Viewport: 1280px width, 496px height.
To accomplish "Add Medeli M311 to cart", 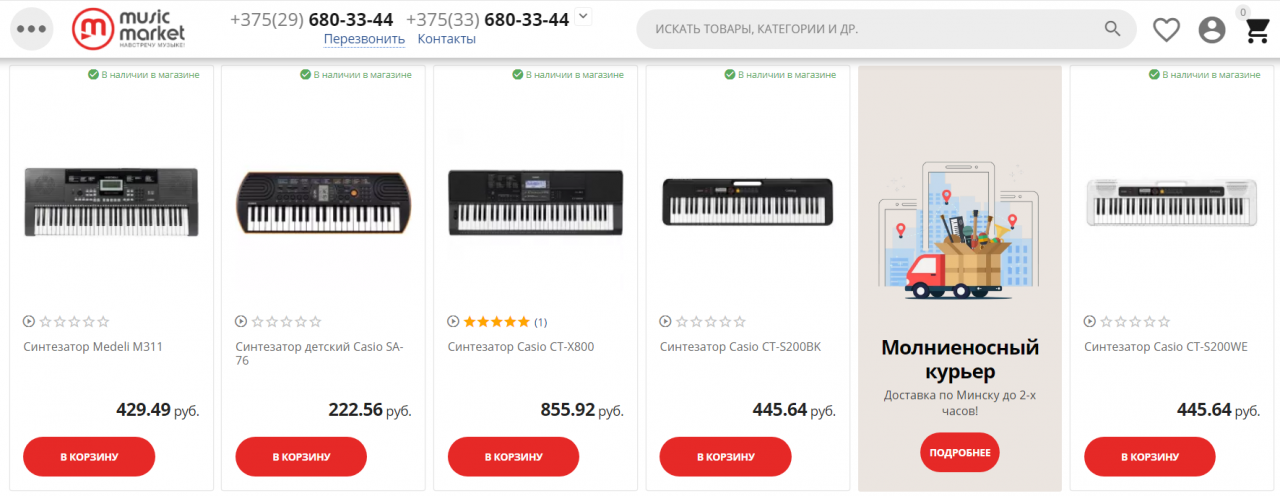I will pos(89,457).
